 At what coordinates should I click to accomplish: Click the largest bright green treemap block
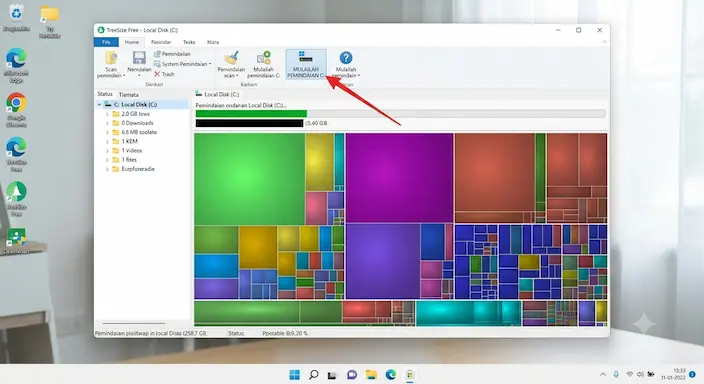250,179
